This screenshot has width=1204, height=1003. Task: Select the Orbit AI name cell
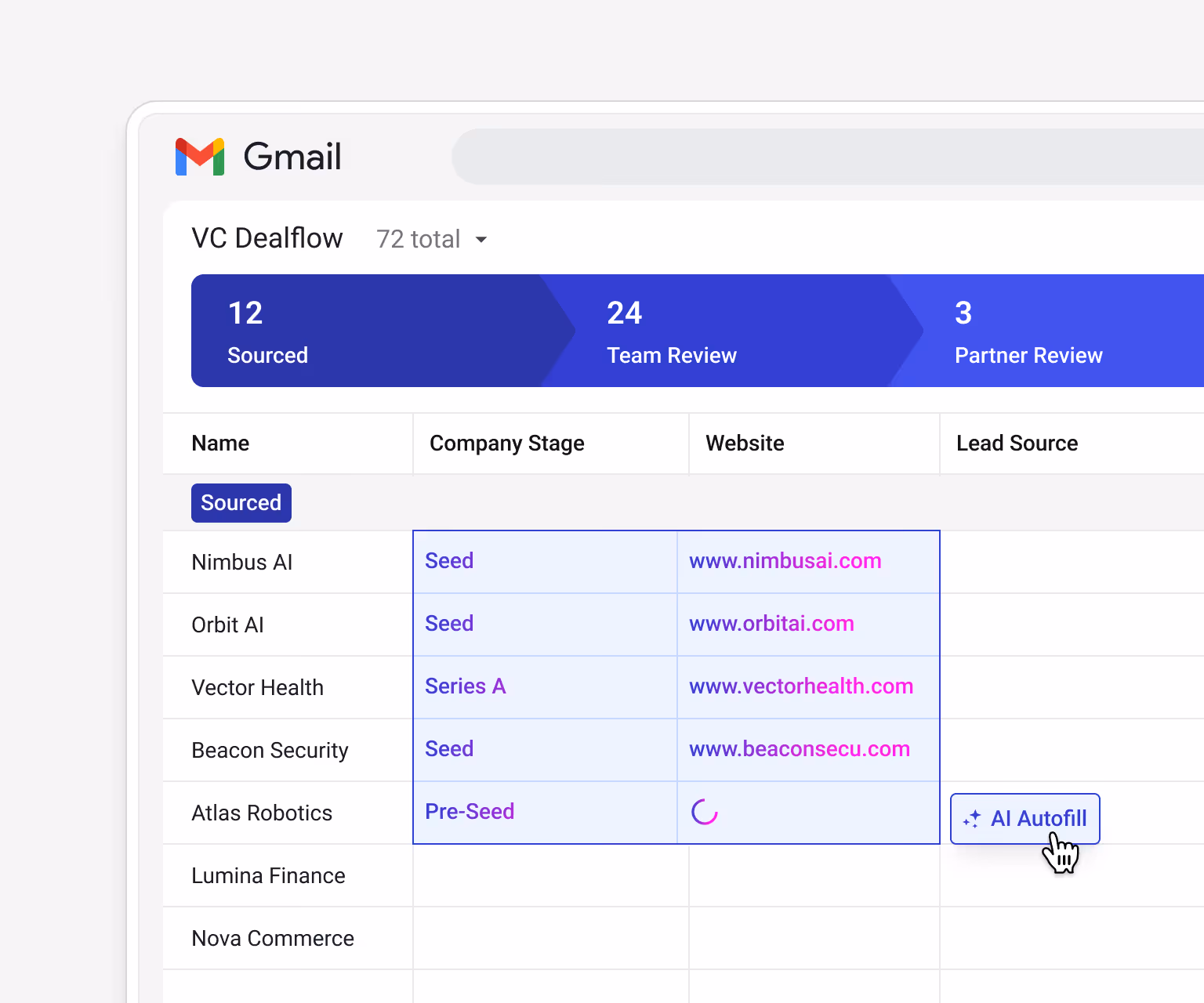click(x=288, y=625)
